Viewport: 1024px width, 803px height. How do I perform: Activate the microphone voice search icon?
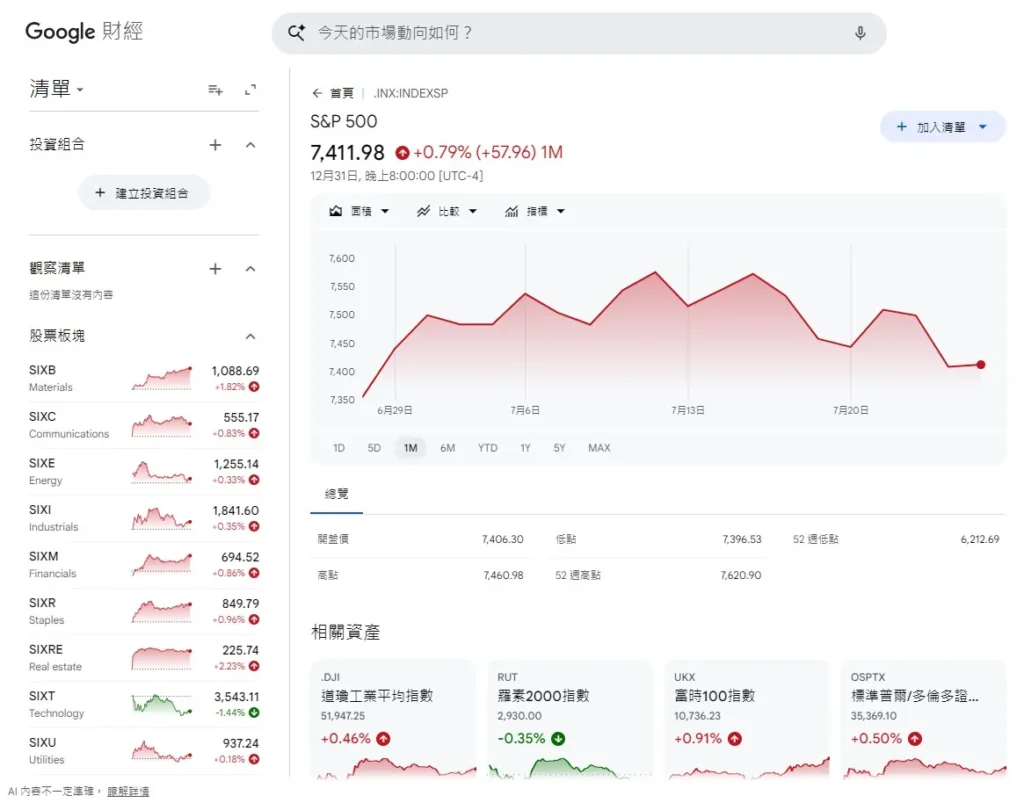coord(860,33)
